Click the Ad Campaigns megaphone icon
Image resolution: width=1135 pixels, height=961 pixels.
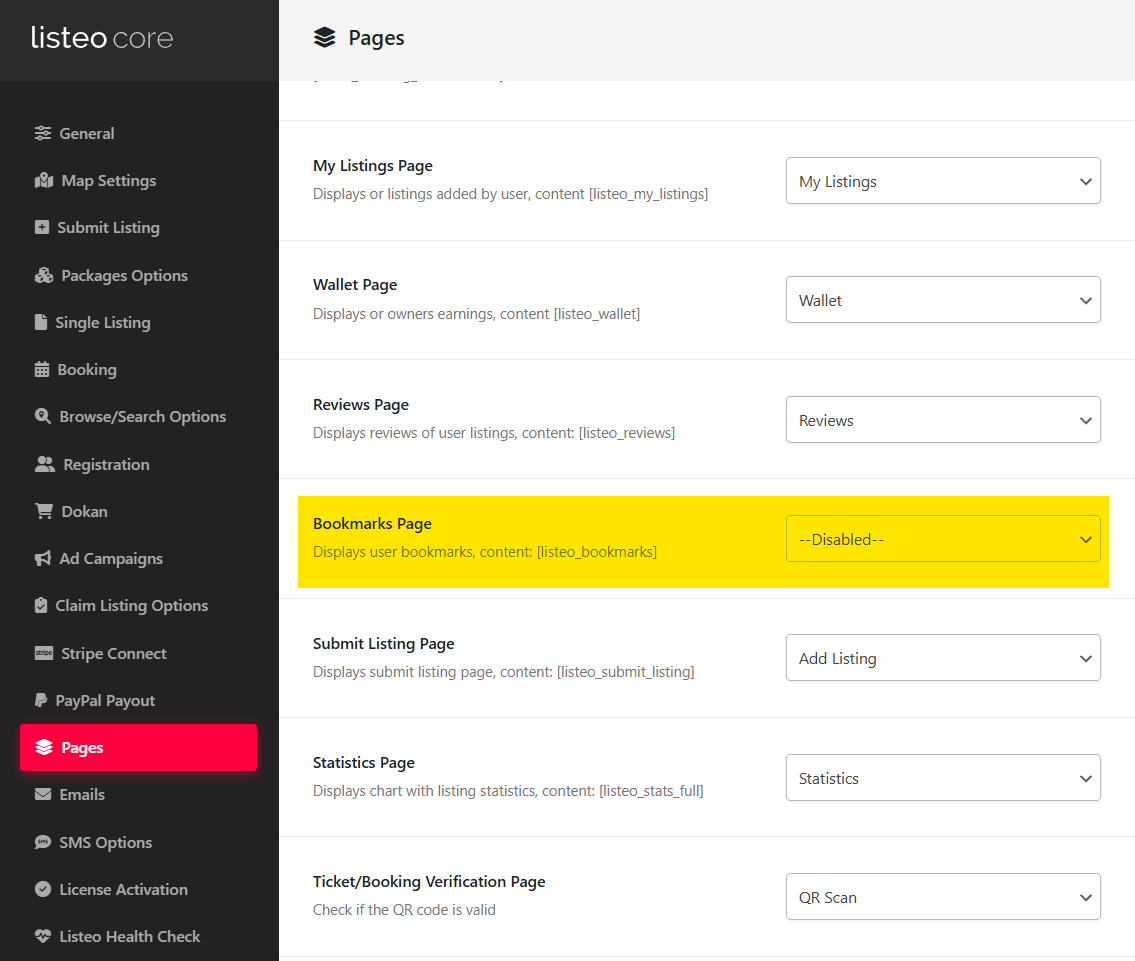[x=42, y=559]
